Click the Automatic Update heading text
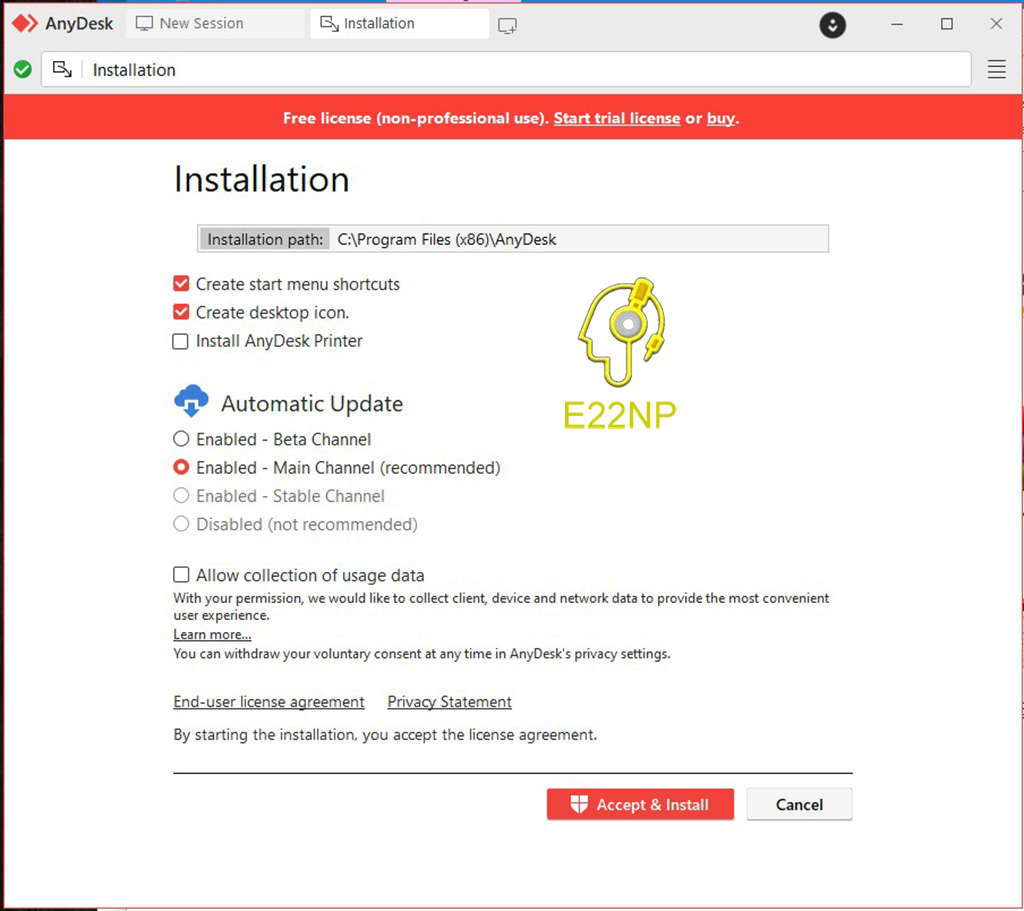 312,404
